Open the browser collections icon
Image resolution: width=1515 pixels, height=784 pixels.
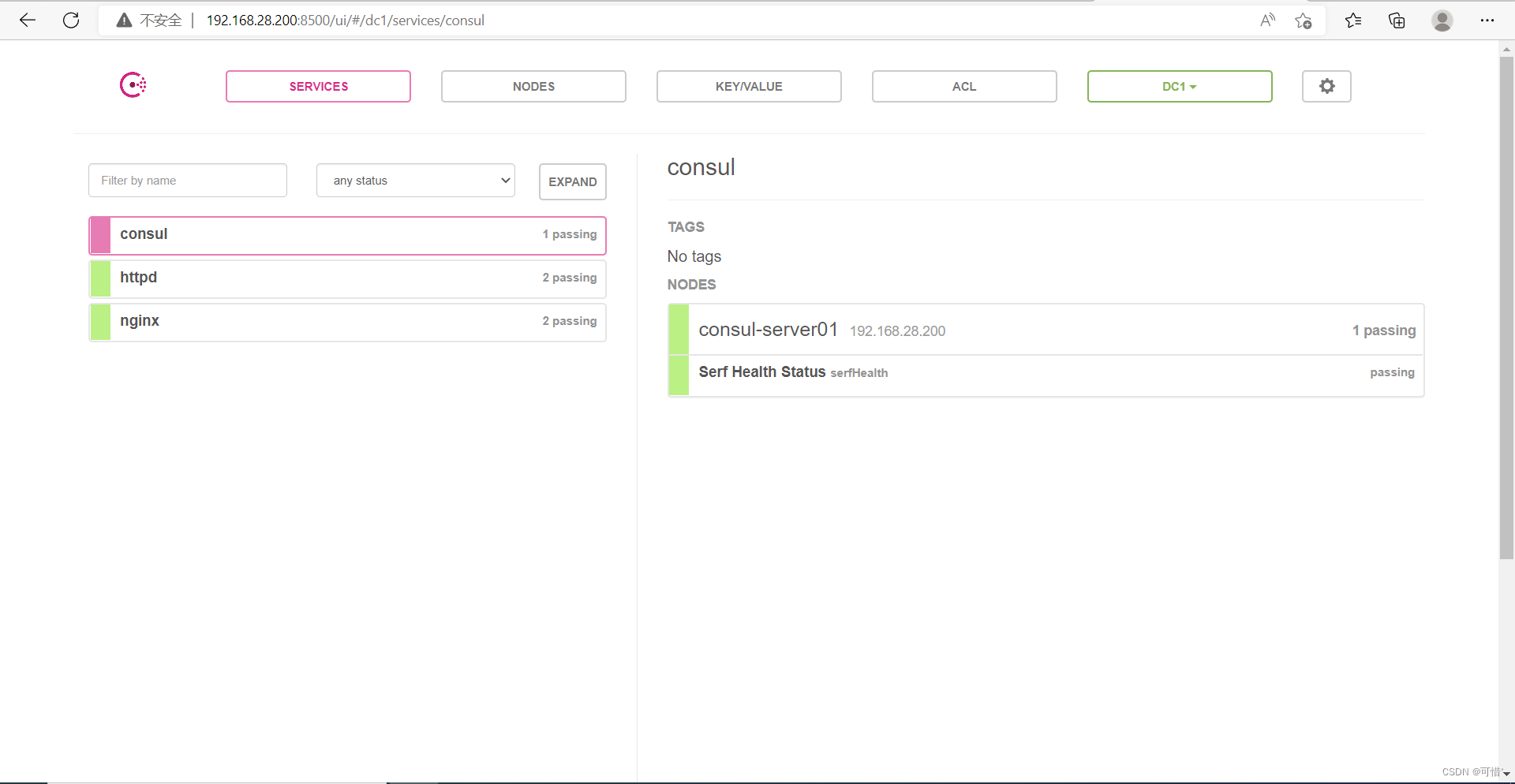(1397, 21)
